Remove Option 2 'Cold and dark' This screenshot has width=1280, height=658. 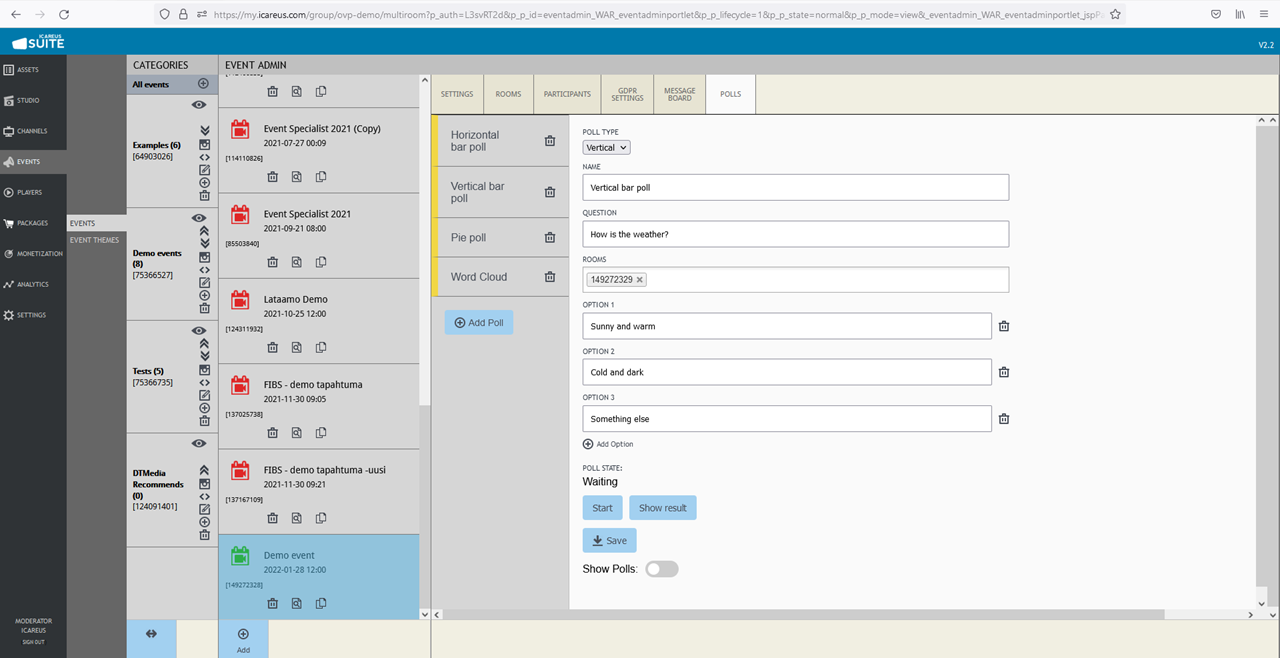tap(1004, 372)
